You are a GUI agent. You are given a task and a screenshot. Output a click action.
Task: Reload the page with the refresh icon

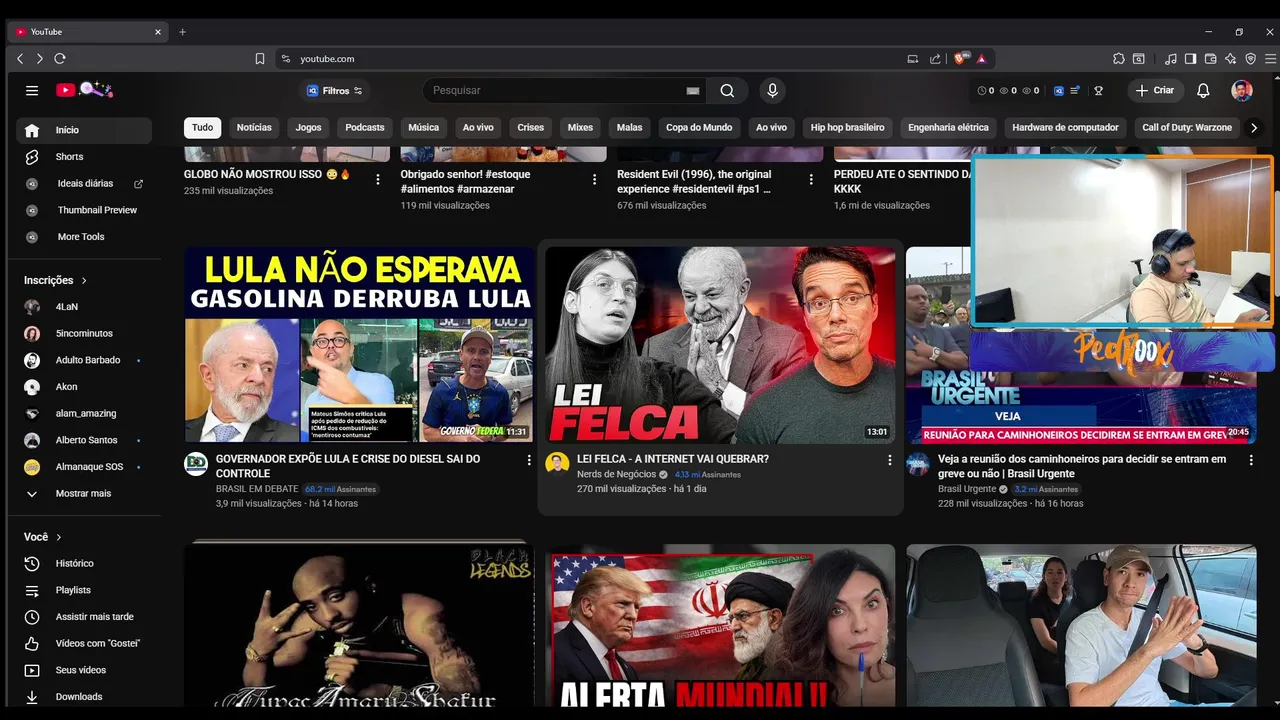60,59
